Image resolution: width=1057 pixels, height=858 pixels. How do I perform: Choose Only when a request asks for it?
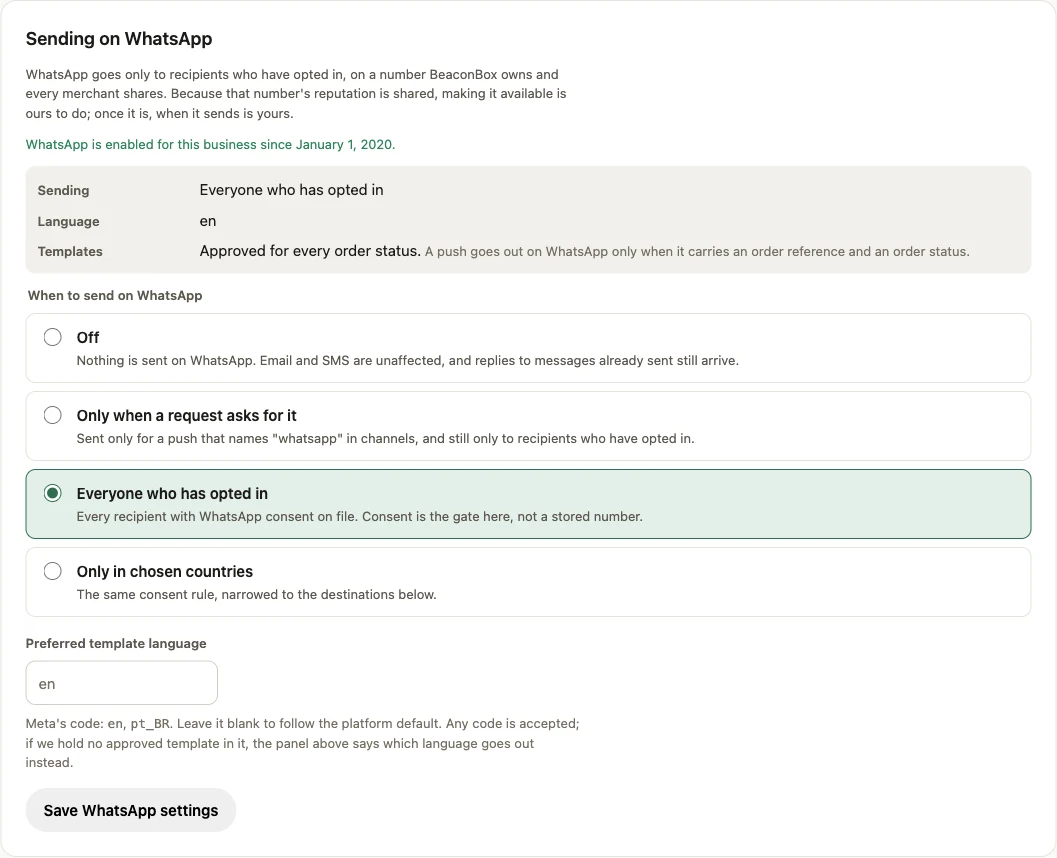click(x=53, y=415)
